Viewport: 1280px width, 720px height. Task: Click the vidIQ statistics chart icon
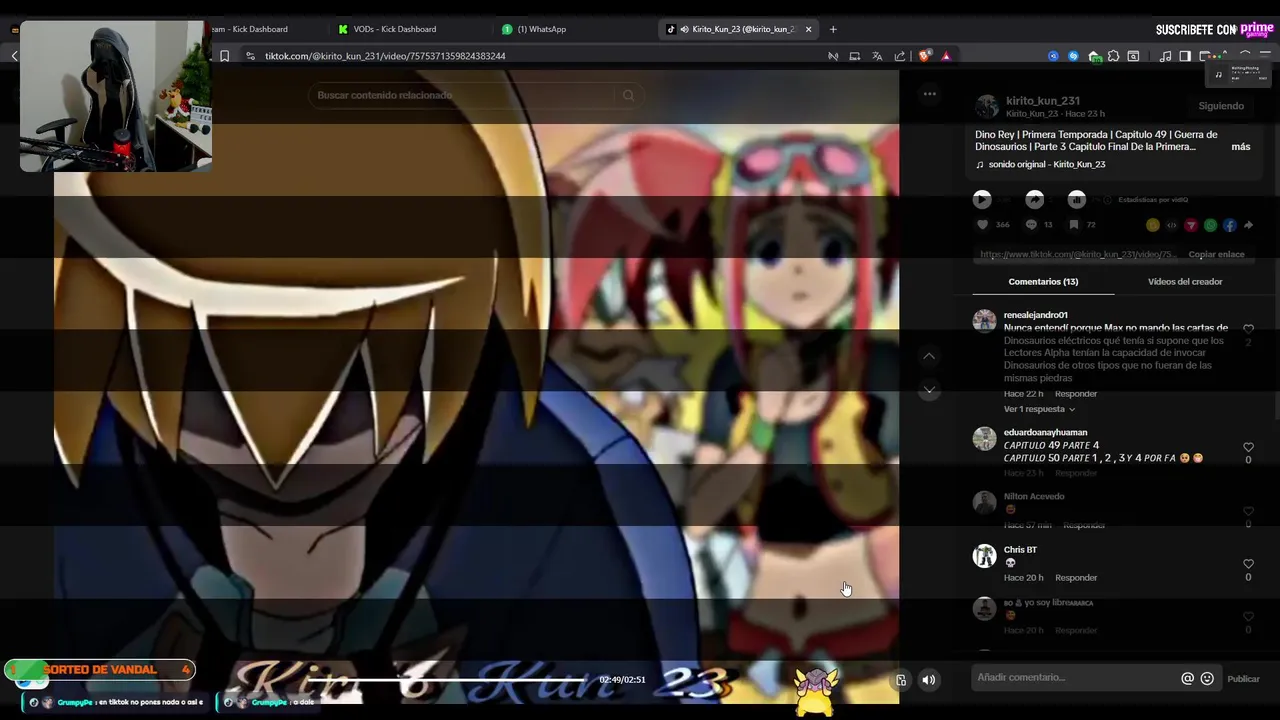click(x=1076, y=199)
